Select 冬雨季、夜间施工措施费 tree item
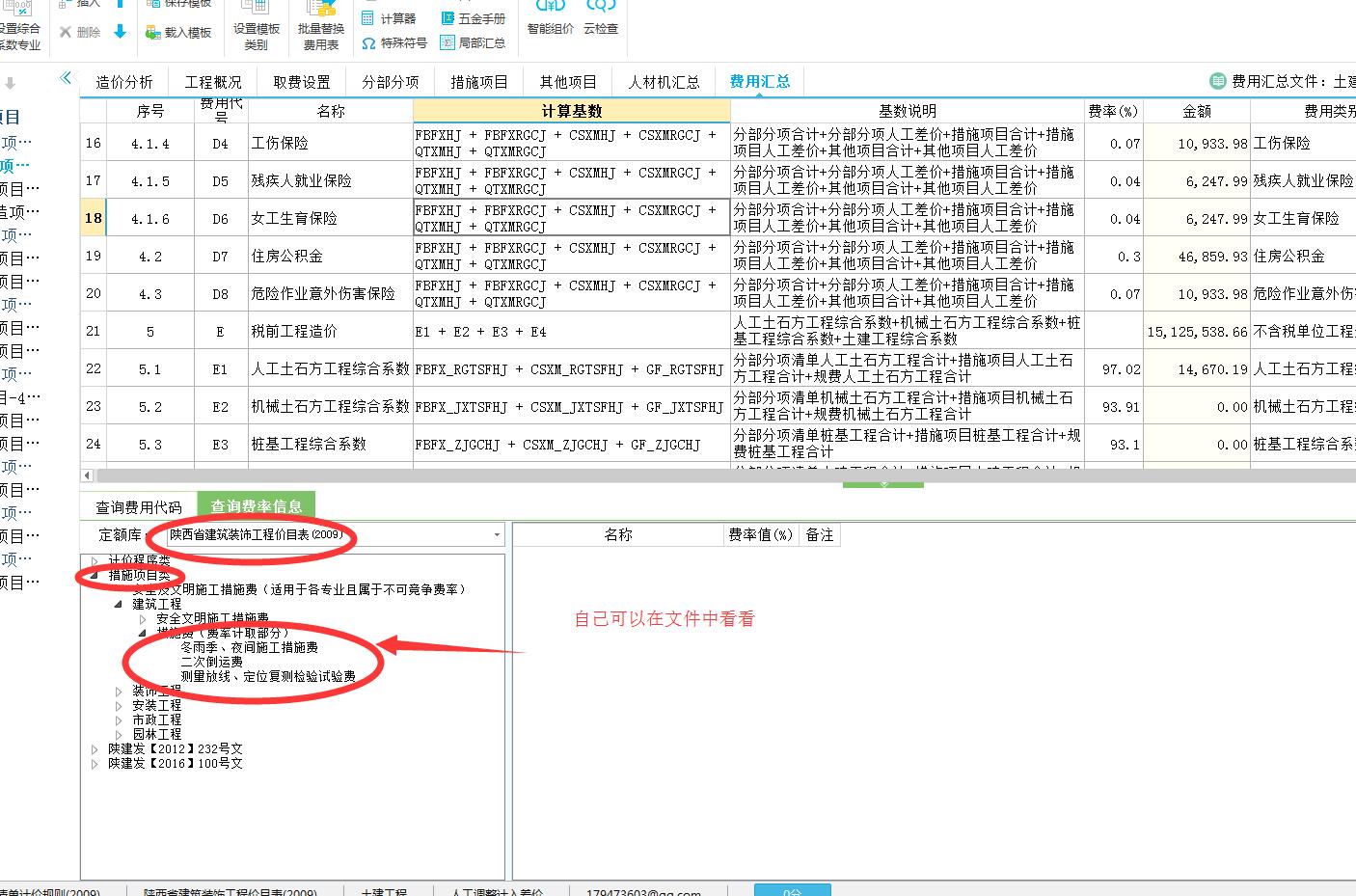The image size is (1356, 896). [x=249, y=647]
